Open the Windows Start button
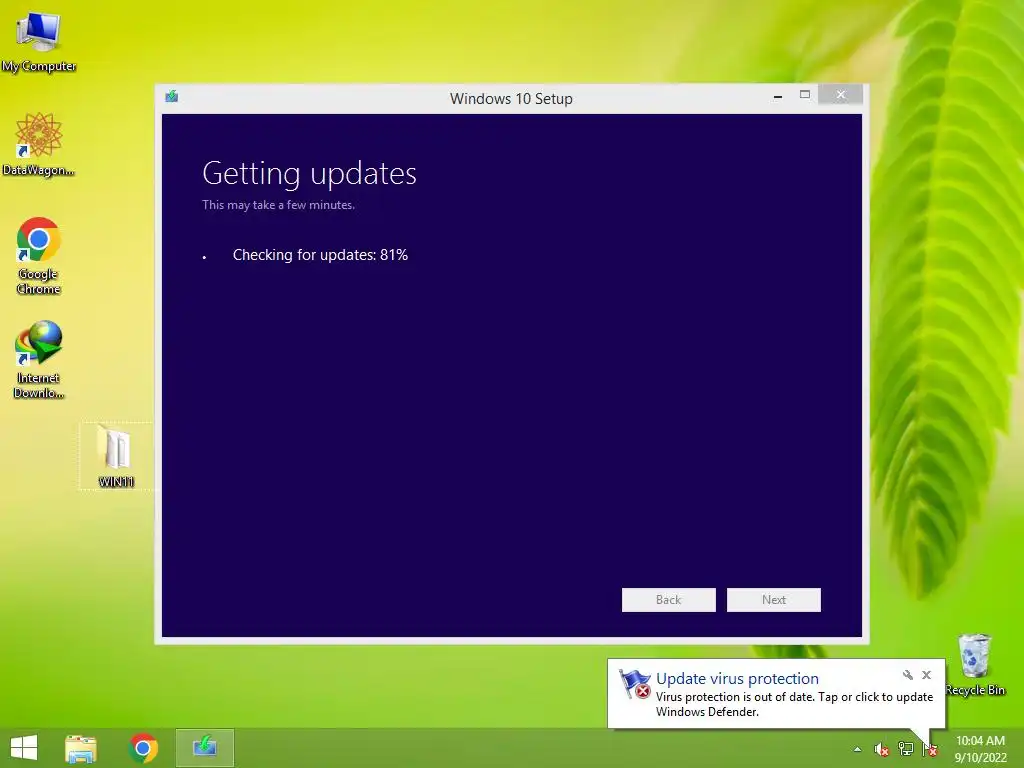Viewport: 1024px width, 768px height. pyautogui.click(x=24, y=748)
